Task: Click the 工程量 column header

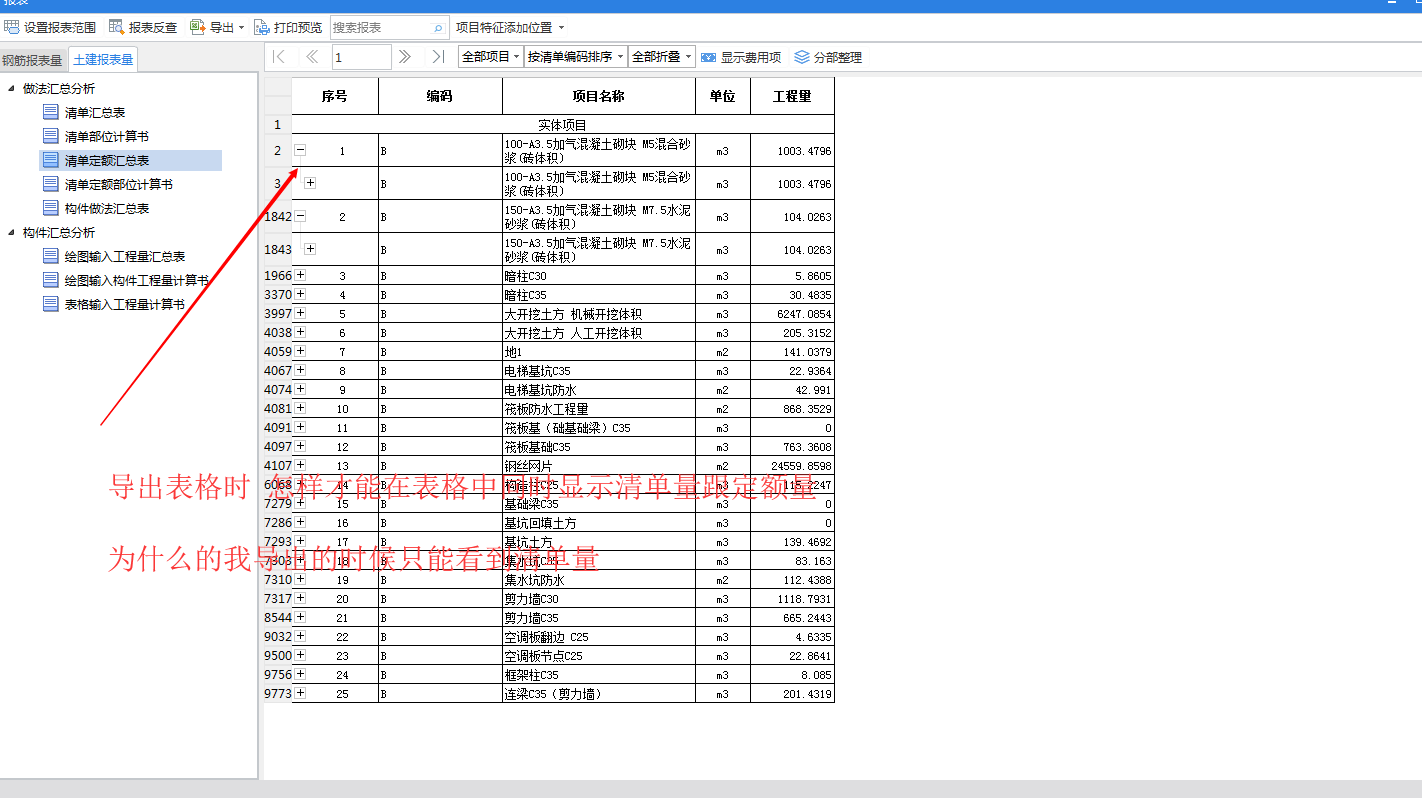Action: (792, 96)
